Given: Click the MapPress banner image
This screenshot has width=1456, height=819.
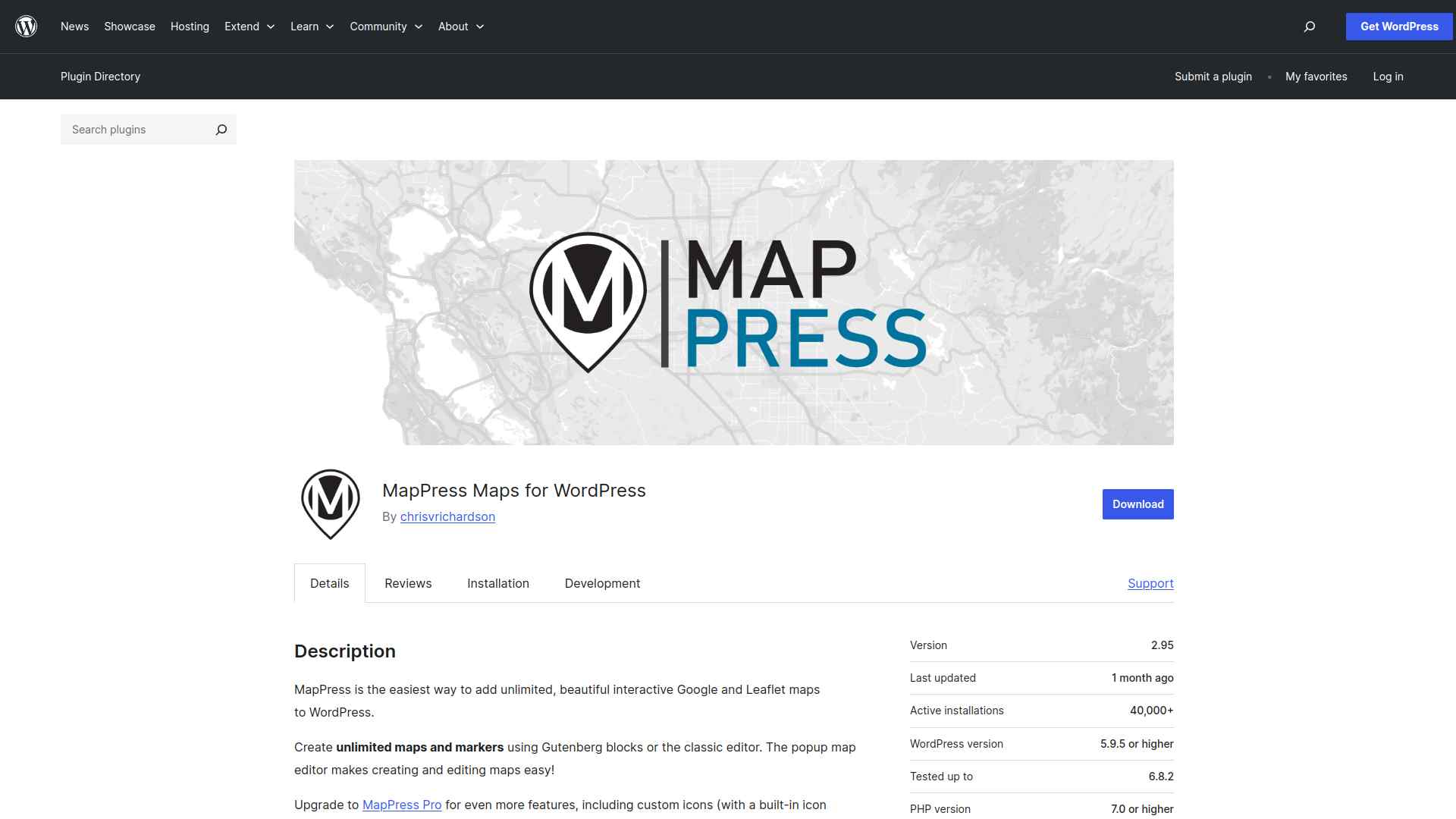Looking at the screenshot, I should coord(734,303).
